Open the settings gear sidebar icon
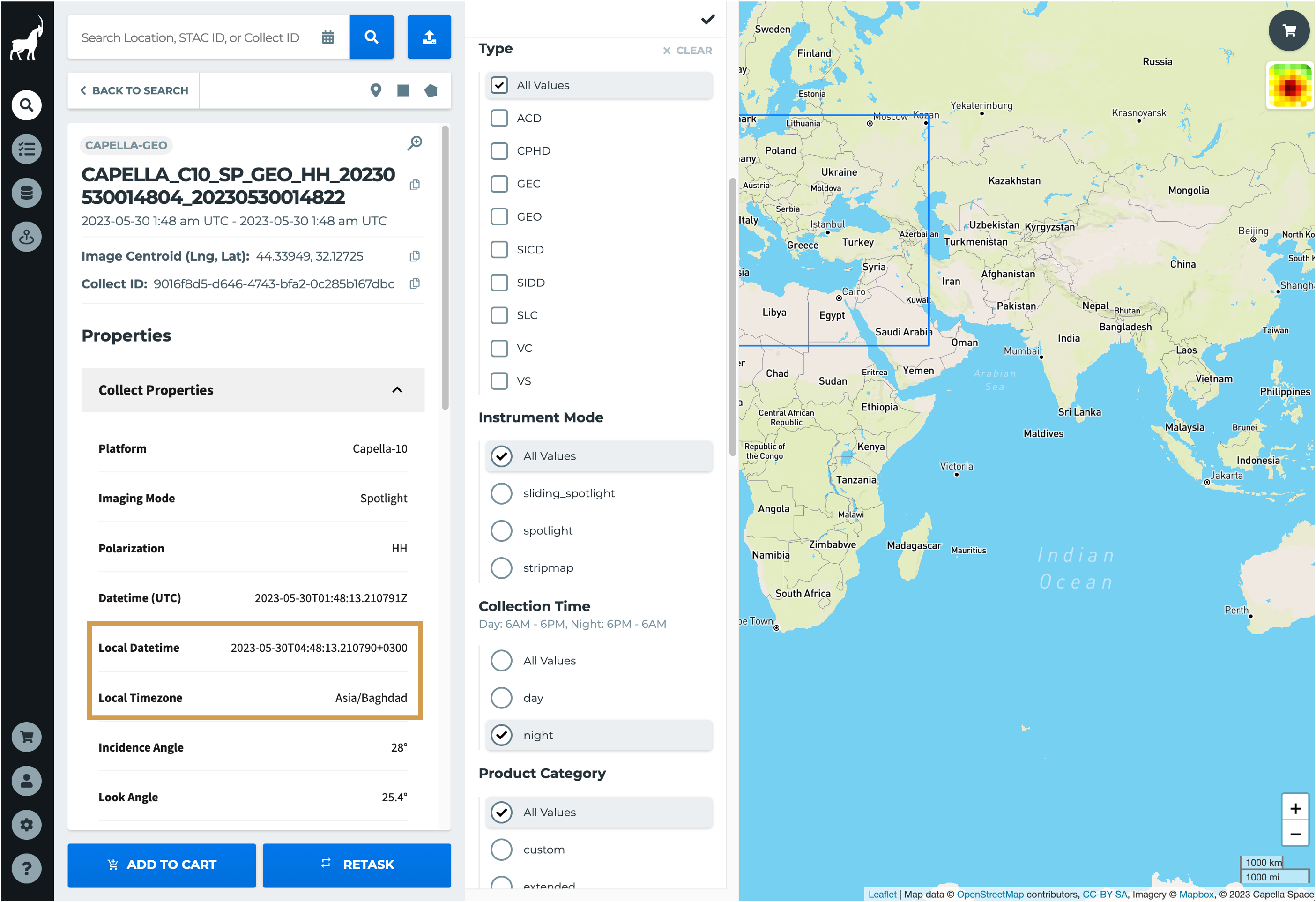Screen dimensions: 1316x902 tap(27, 825)
